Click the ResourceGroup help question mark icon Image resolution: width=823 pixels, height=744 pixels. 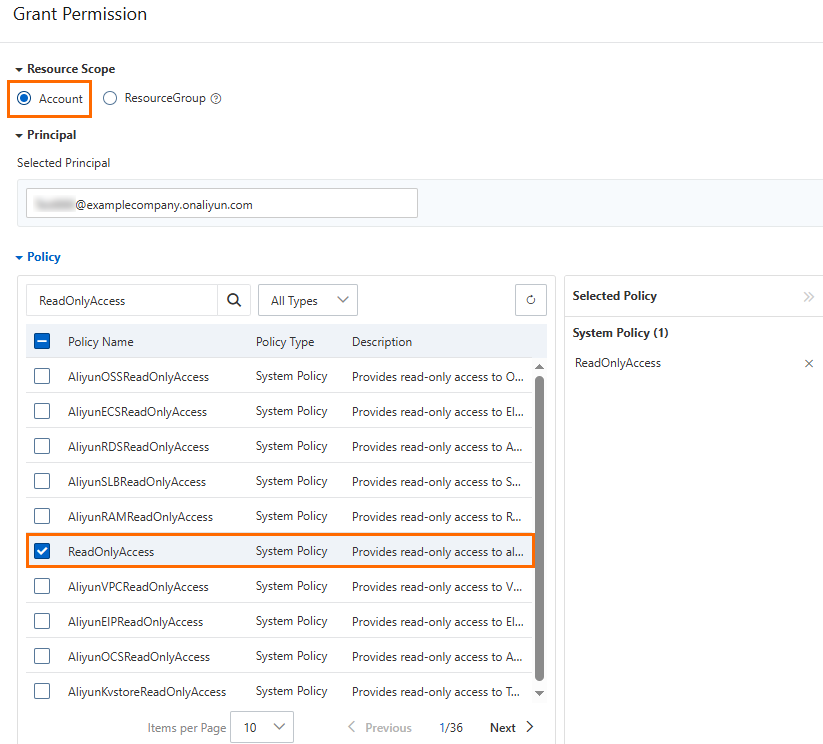[x=216, y=99]
